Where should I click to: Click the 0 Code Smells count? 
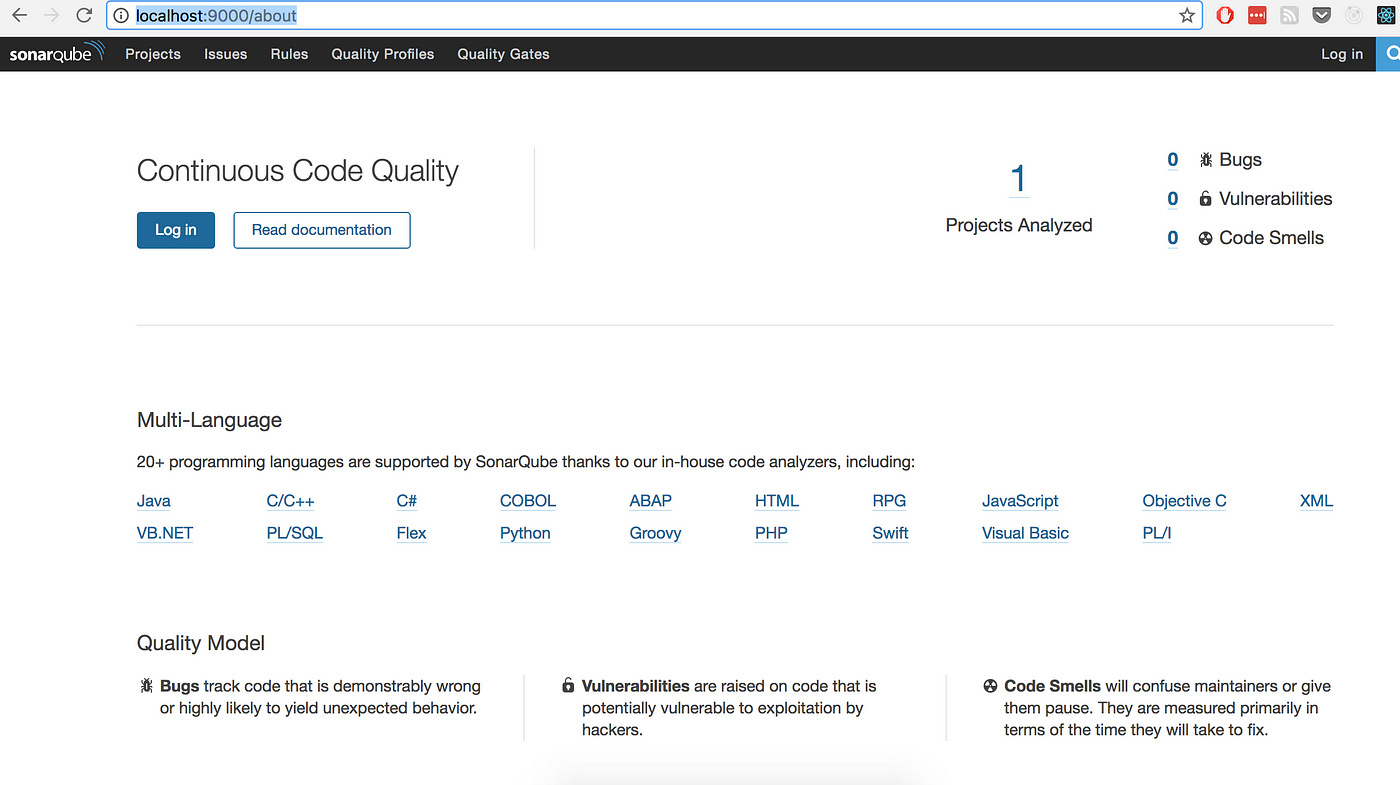pos(1173,238)
